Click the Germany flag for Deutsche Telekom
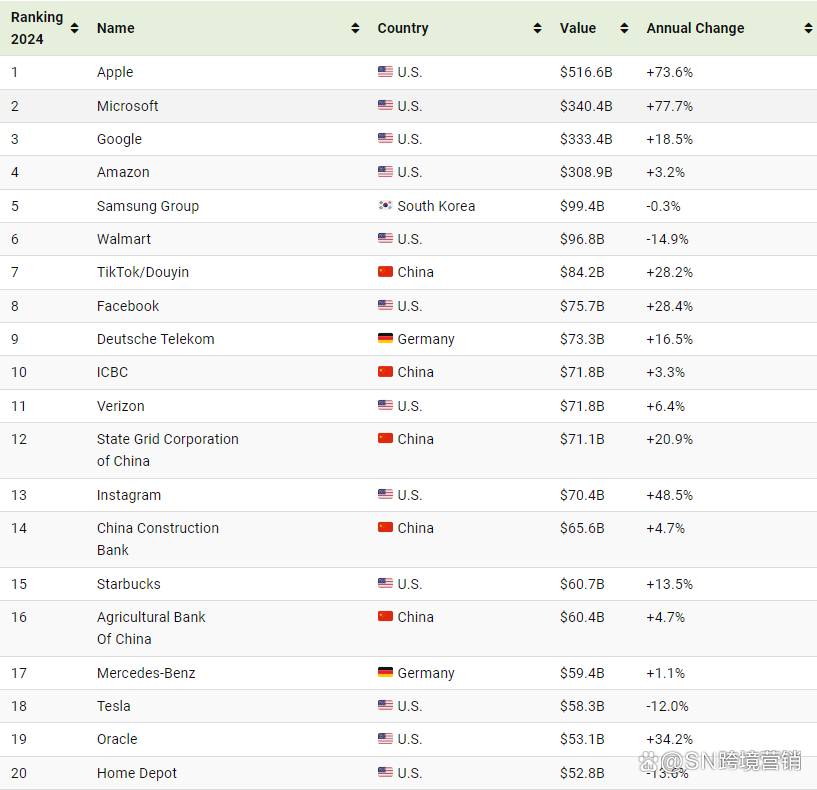The image size is (817, 790). point(386,338)
